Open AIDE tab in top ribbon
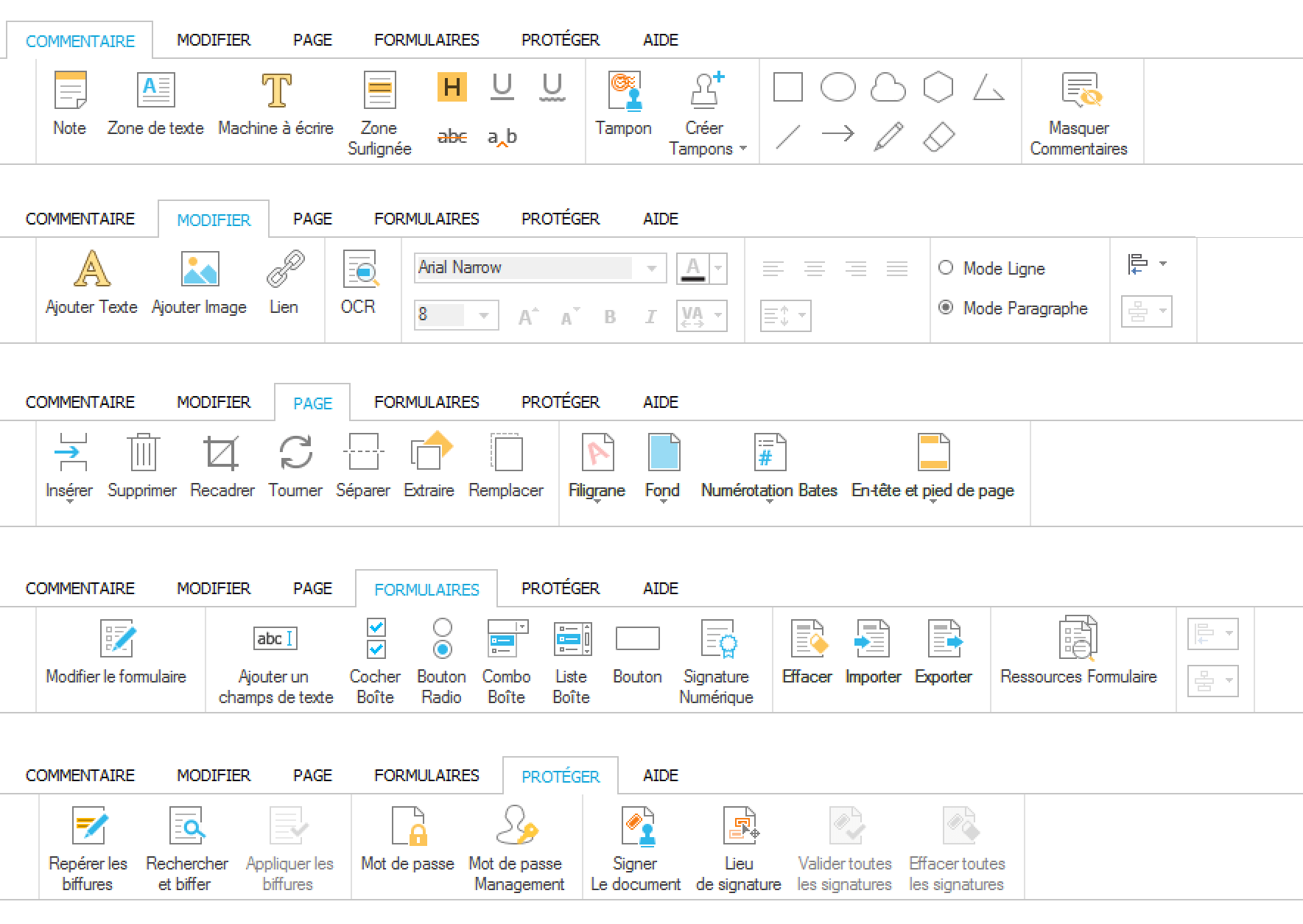Viewport: 1303px width, 924px height. coord(661,40)
